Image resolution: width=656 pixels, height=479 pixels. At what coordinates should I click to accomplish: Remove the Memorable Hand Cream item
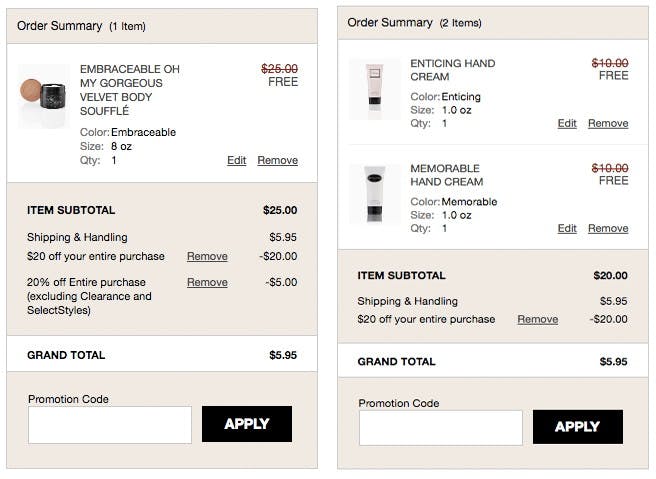[608, 228]
